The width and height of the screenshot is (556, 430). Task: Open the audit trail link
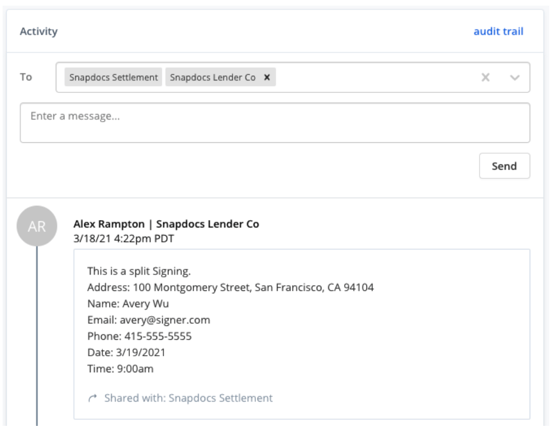point(498,31)
